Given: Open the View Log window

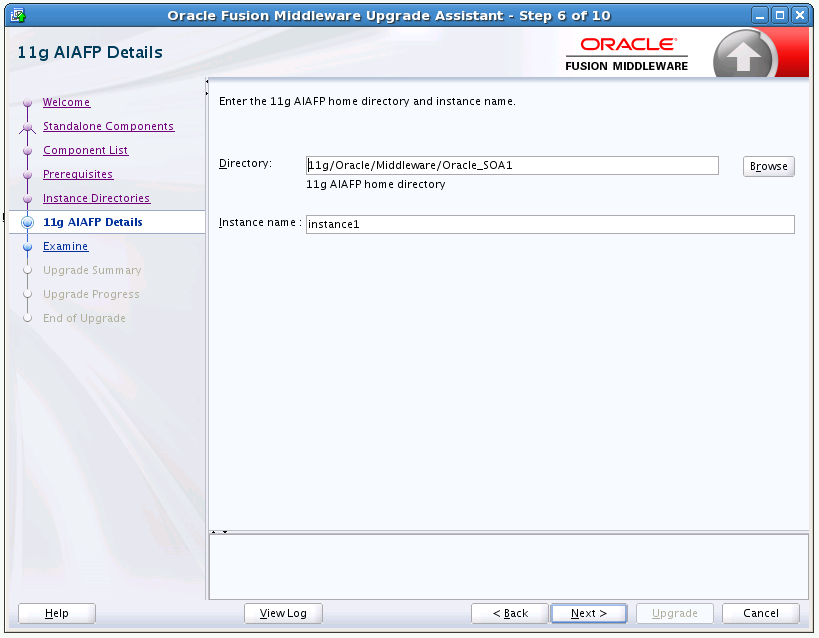Looking at the screenshot, I should tap(283, 613).
